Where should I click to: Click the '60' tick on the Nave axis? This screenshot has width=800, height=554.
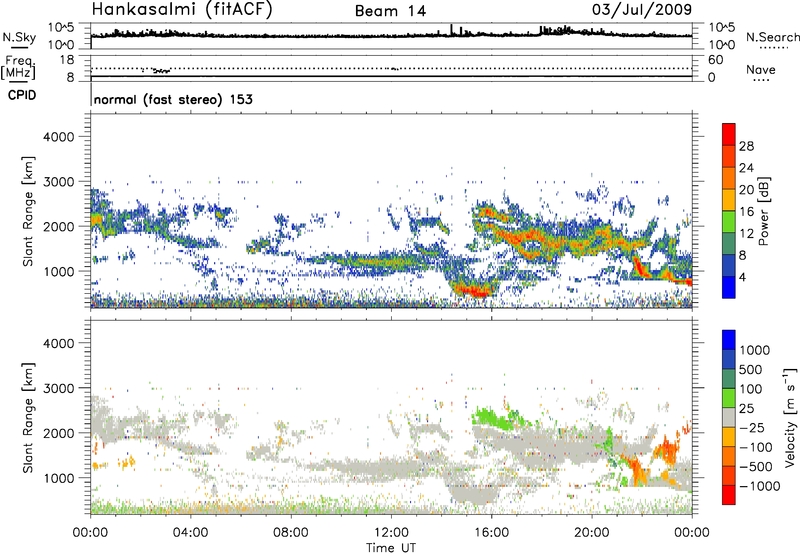pyautogui.click(x=715, y=60)
